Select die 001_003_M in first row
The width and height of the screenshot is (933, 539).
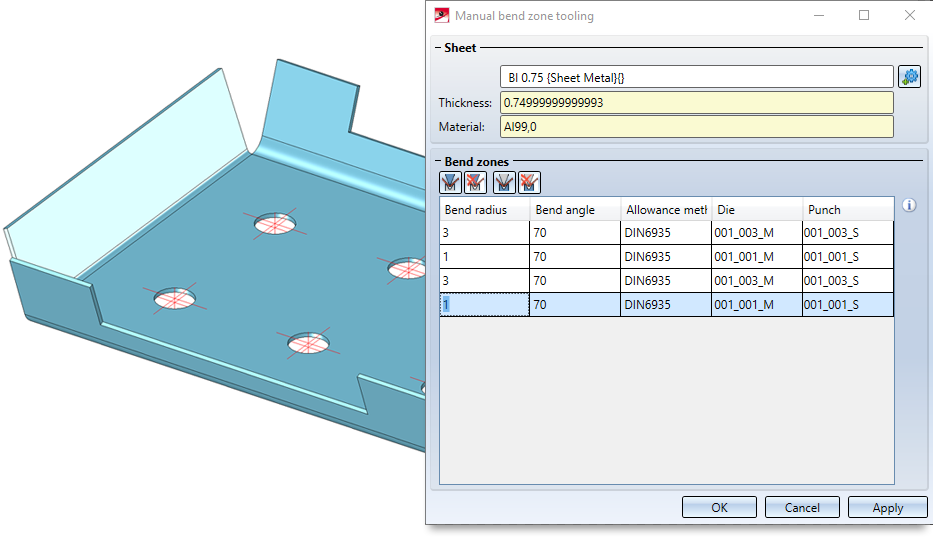coord(757,233)
